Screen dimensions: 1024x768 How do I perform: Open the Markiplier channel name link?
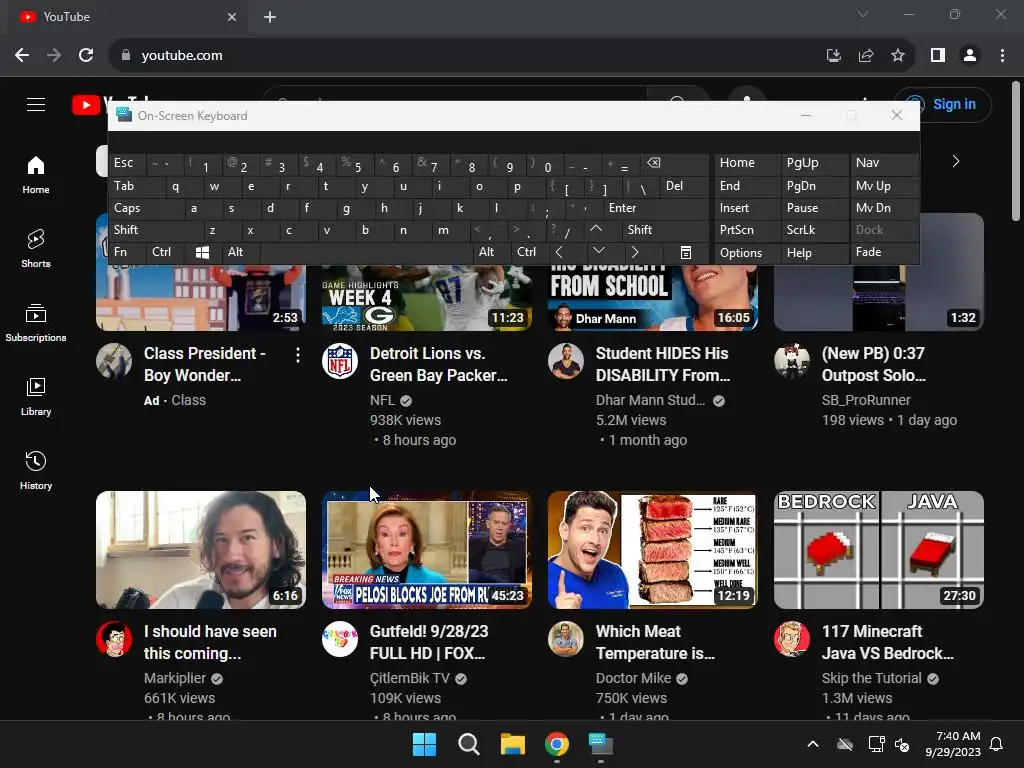point(175,679)
